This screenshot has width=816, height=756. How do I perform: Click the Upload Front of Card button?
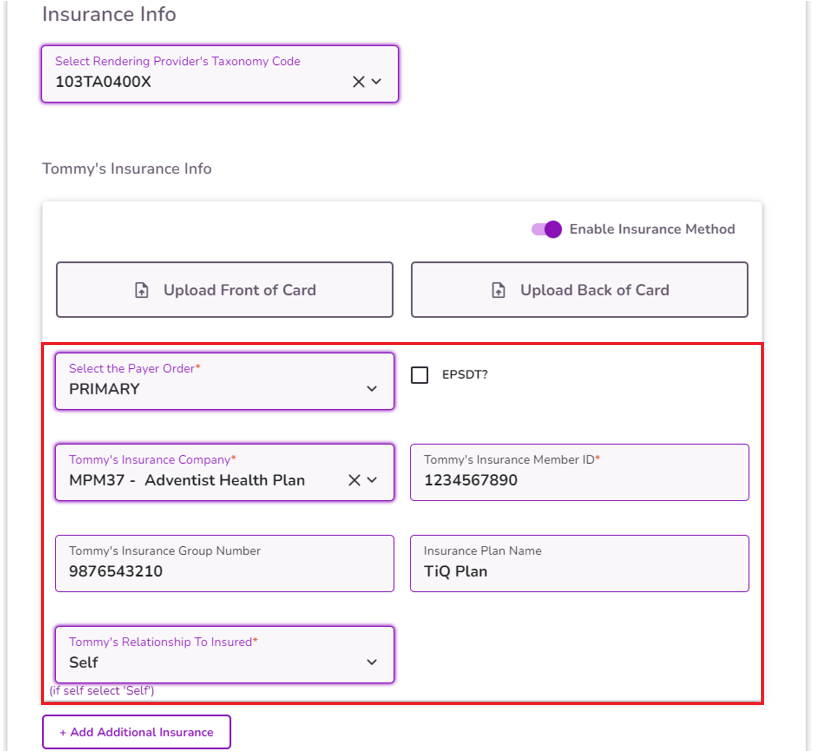224,289
